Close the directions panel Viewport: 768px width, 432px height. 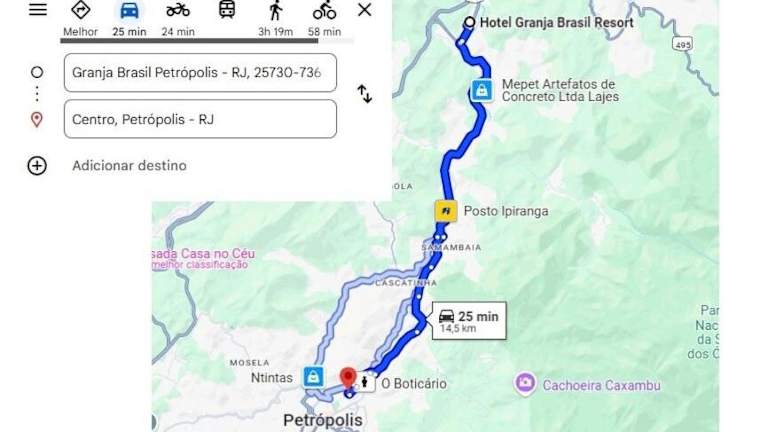tap(364, 10)
